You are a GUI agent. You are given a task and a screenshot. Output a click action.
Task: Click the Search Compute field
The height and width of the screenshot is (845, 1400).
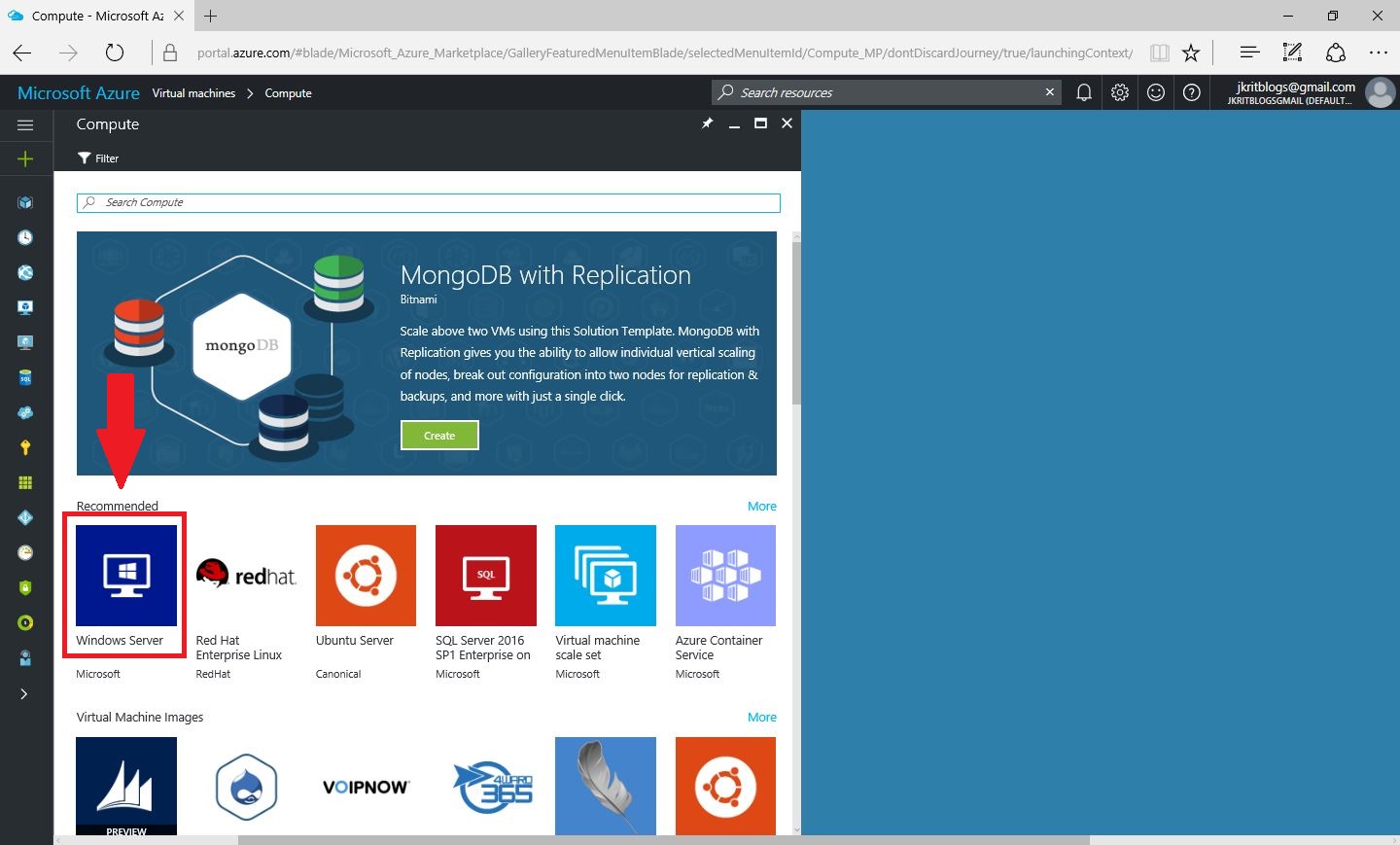pos(429,202)
